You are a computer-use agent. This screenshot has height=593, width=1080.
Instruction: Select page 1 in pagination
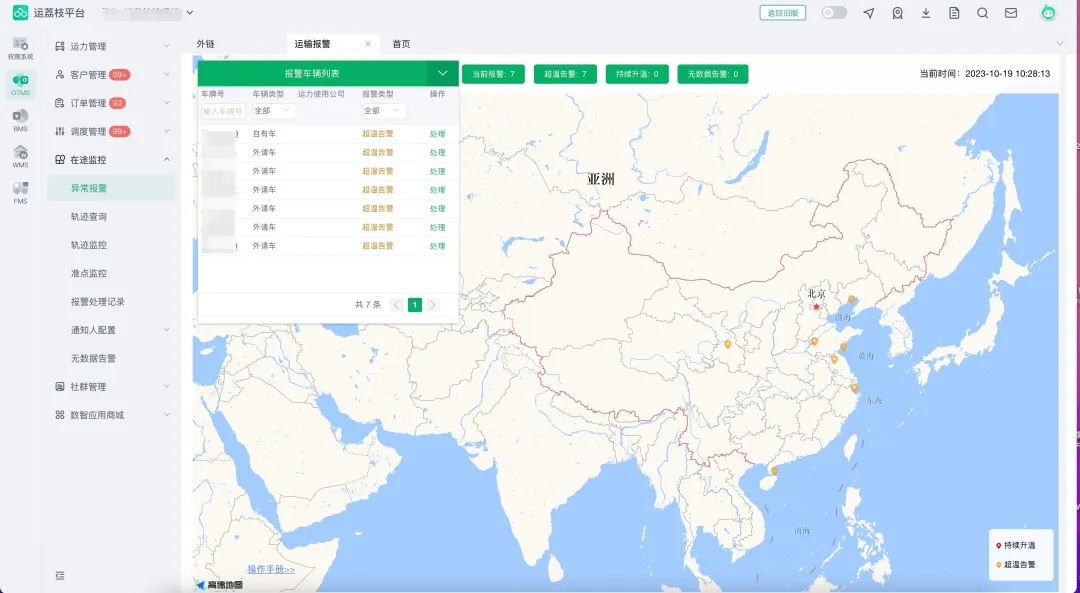[x=415, y=304]
